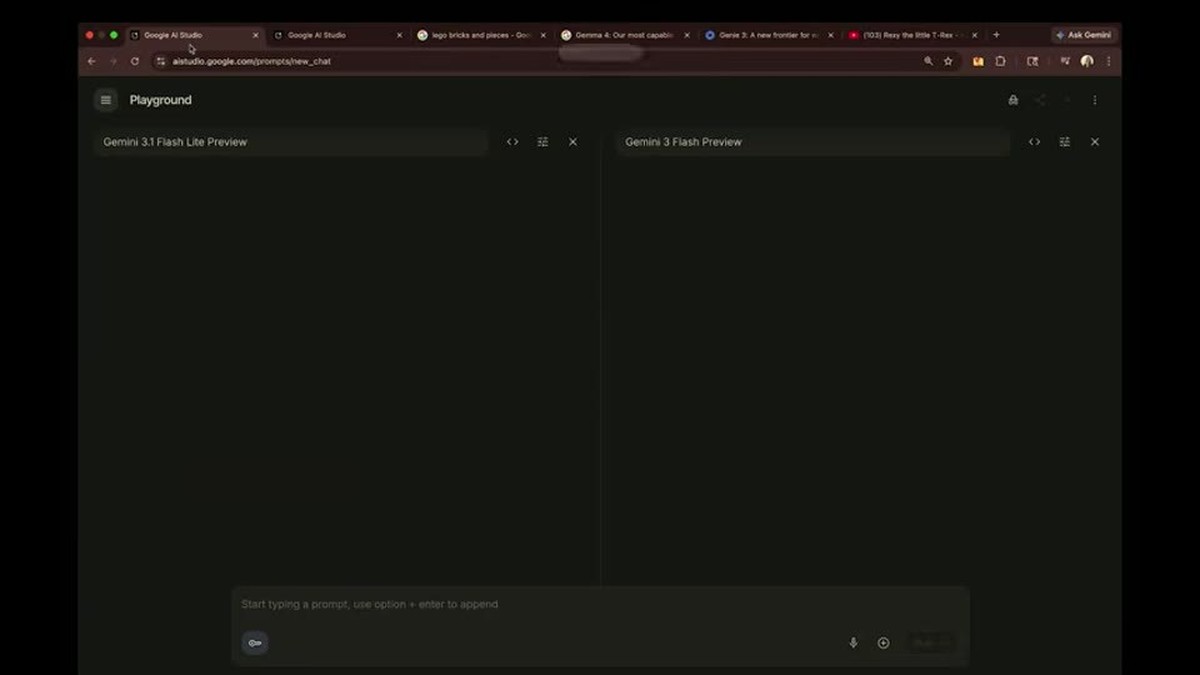Open run settings for Gemini 3.1 Flash Lite panel
This screenshot has width=1200, height=675.
click(x=543, y=142)
